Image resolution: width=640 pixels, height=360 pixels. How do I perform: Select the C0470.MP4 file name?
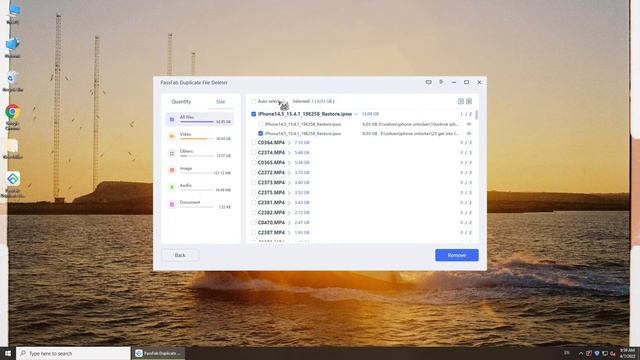[271, 222]
